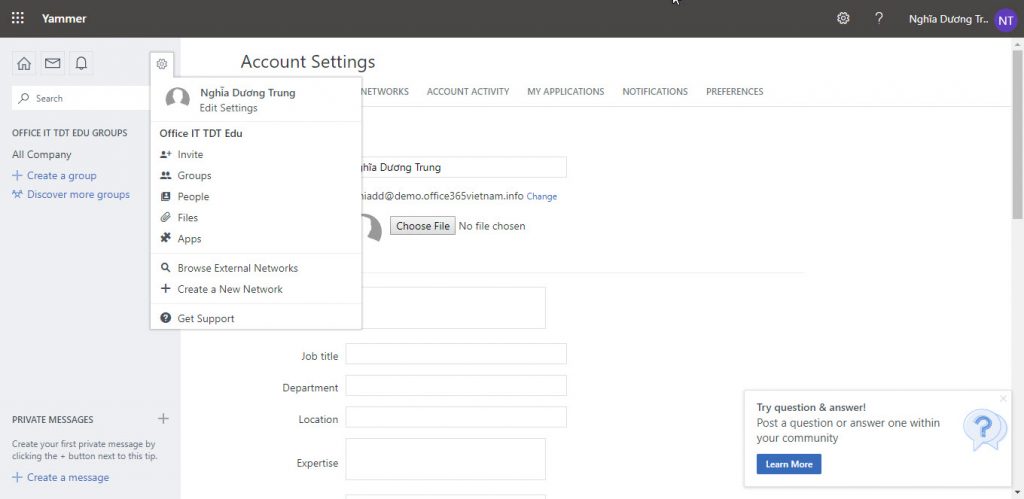Viewport: 1024px width, 499px height.
Task: Switch to the Account Activity tab
Action: tap(468, 91)
